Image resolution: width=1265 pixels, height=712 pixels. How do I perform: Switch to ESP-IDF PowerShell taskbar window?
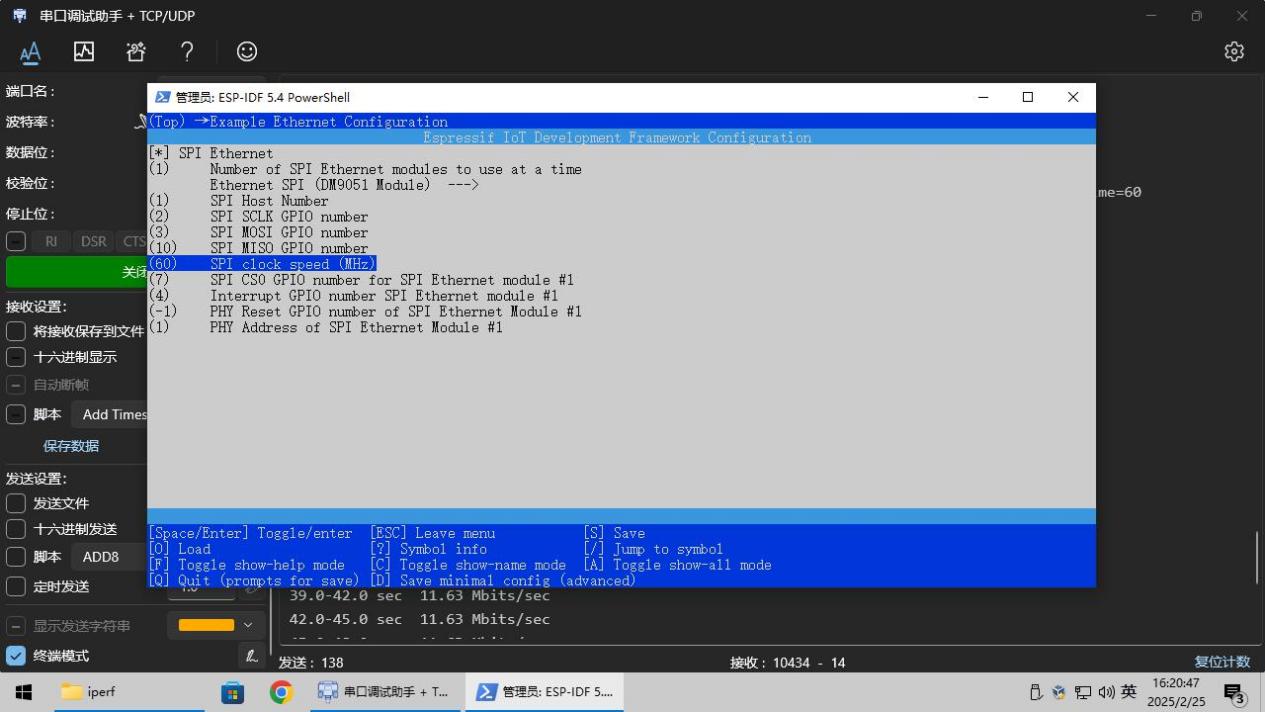coord(544,692)
